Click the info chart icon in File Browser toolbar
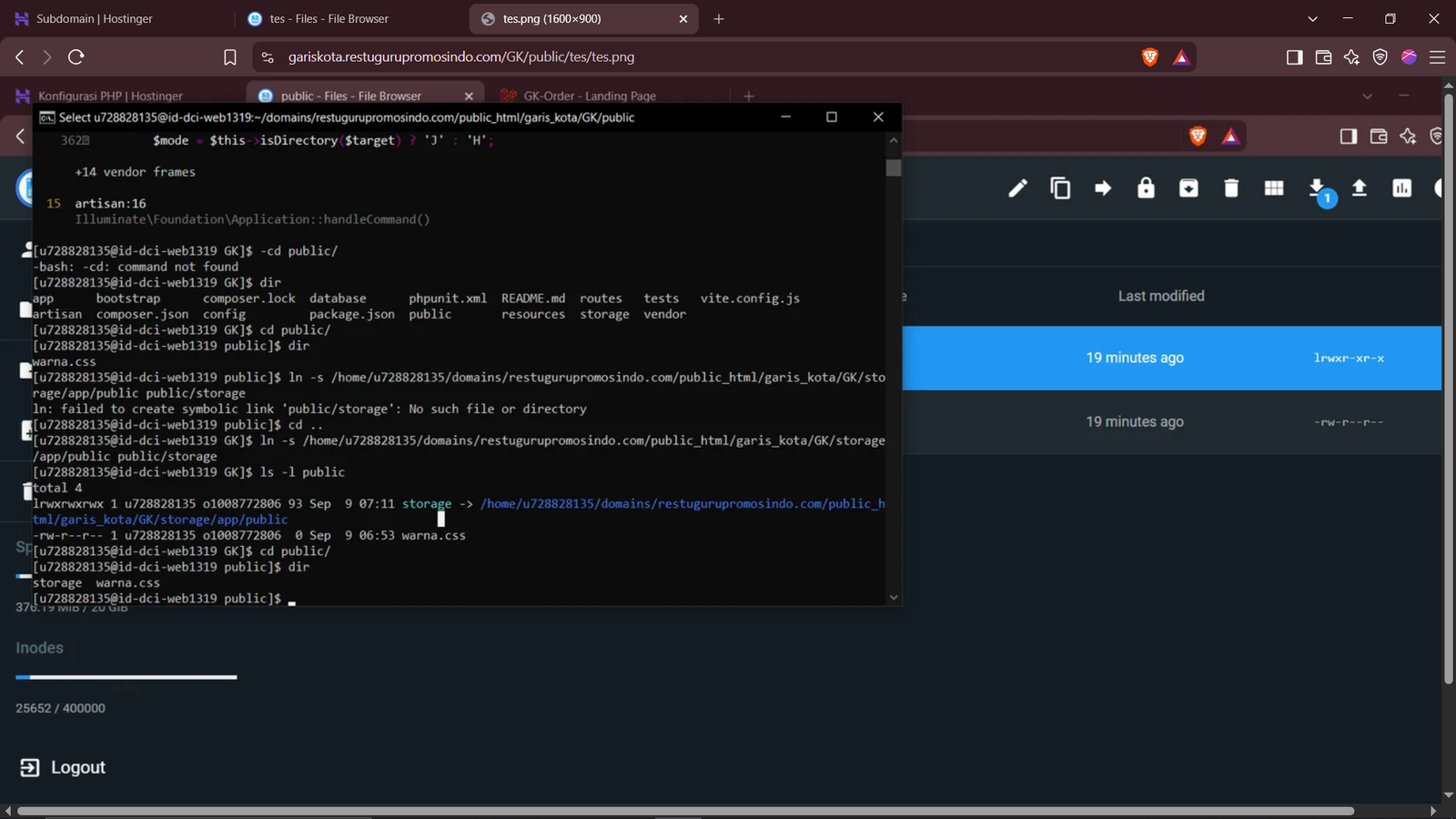The image size is (1456, 819). [1402, 188]
